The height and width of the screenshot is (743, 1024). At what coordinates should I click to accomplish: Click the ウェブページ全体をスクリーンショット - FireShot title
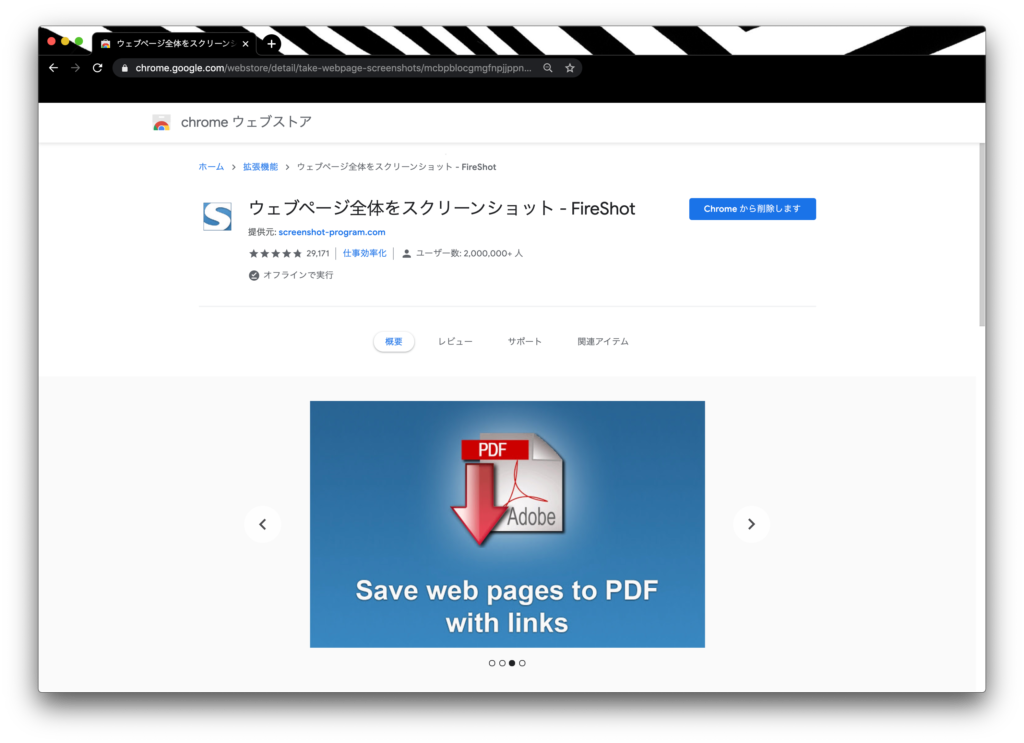click(x=441, y=208)
